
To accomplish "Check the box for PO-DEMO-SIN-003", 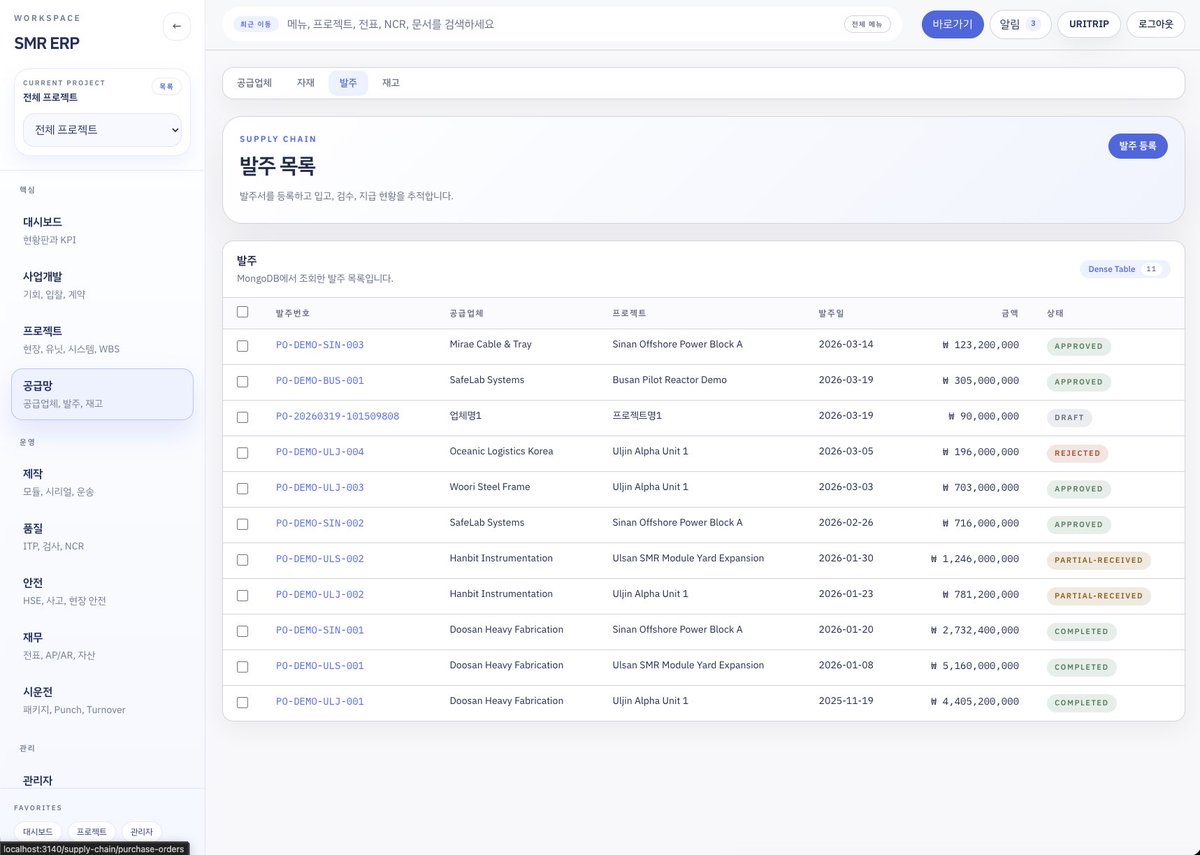I will [x=242, y=345].
